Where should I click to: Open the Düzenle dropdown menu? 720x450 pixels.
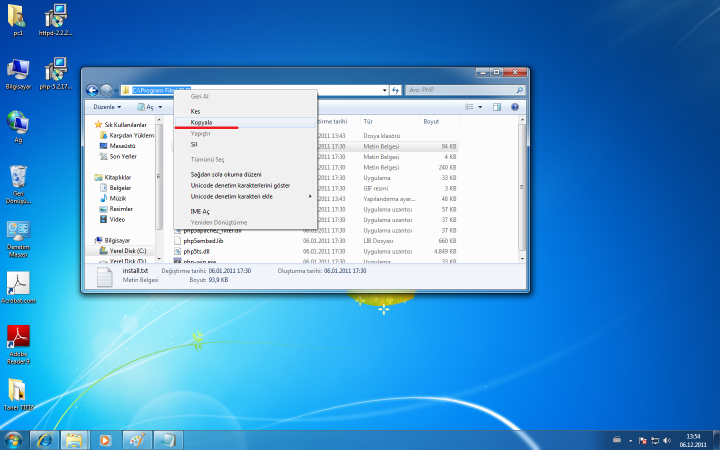(x=106, y=106)
